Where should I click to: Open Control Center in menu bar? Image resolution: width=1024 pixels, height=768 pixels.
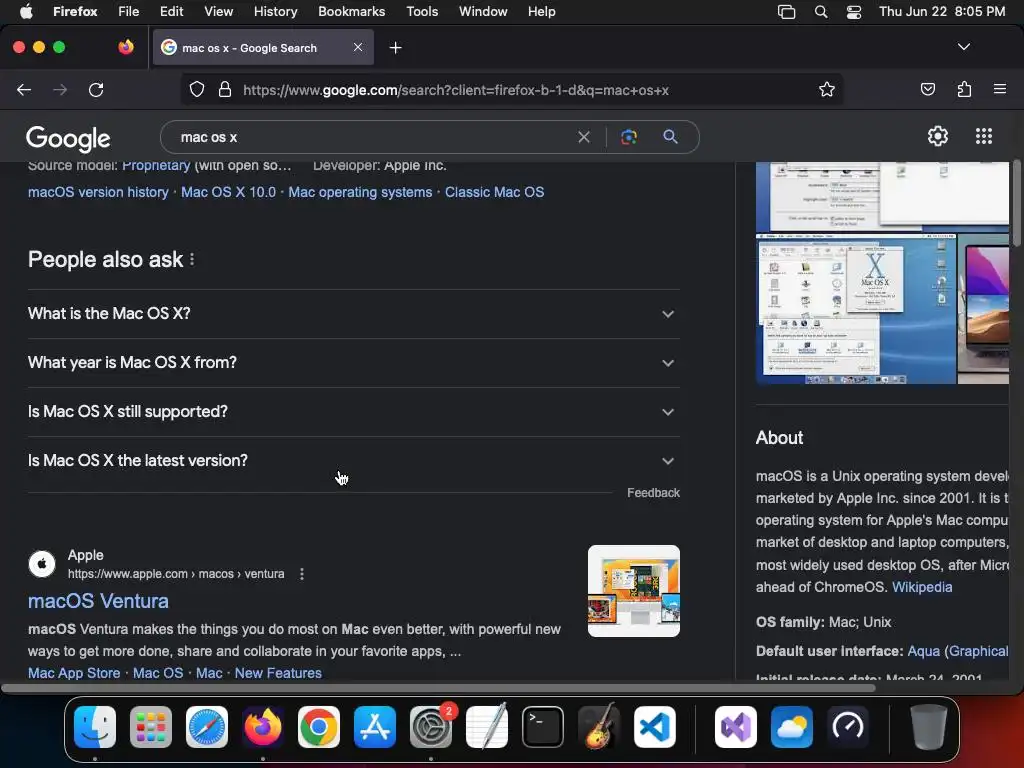point(854,12)
